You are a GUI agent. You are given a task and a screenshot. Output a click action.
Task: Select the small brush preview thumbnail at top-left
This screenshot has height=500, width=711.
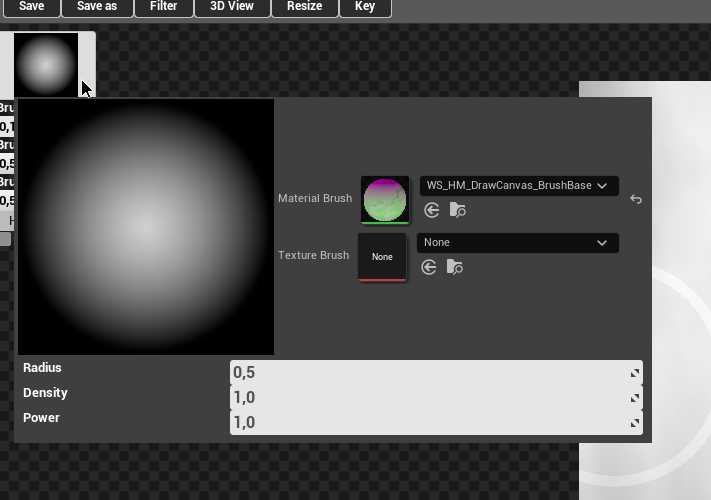pyautogui.click(x=46, y=65)
